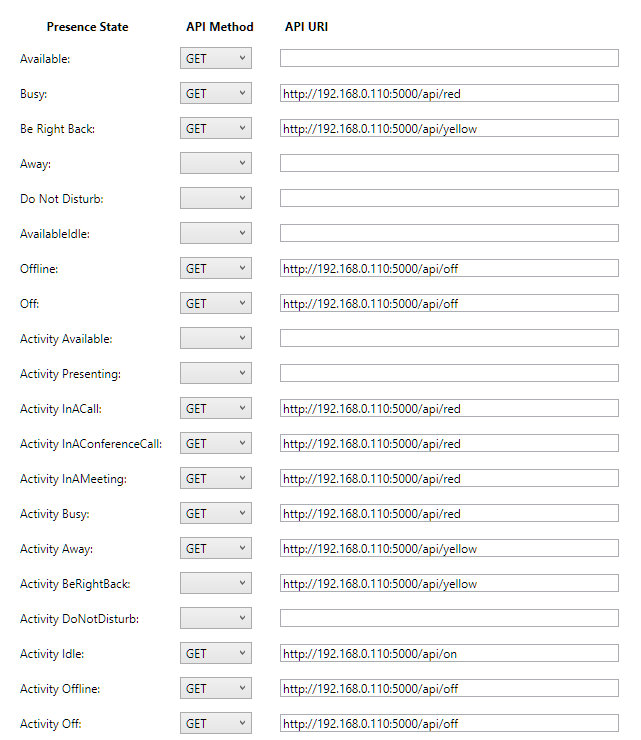Click the 'Be Right Back:' label
The height and width of the screenshot is (740, 641).
(x=57, y=129)
